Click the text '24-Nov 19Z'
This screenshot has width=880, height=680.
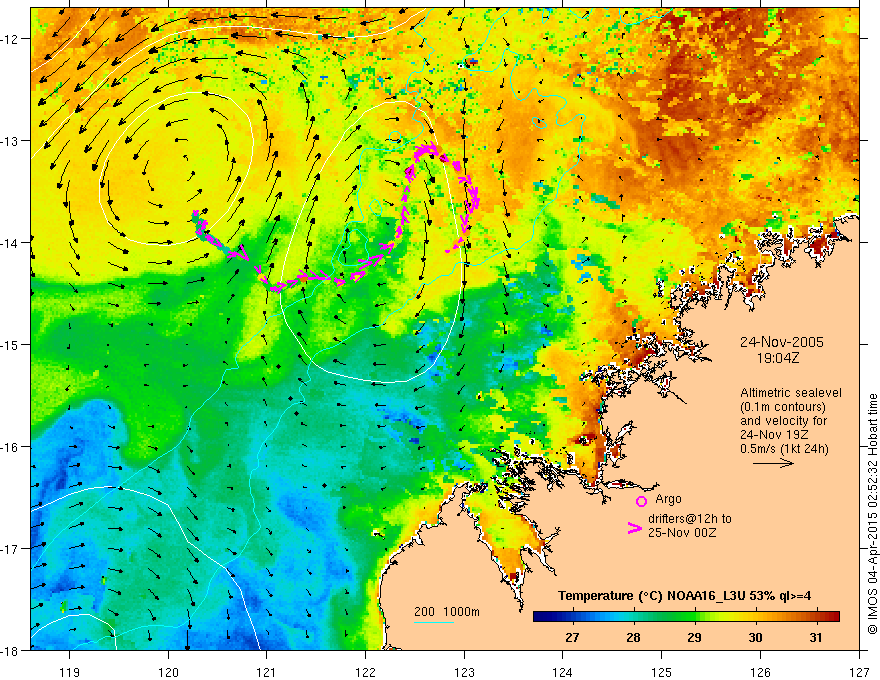[x=772, y=435]
